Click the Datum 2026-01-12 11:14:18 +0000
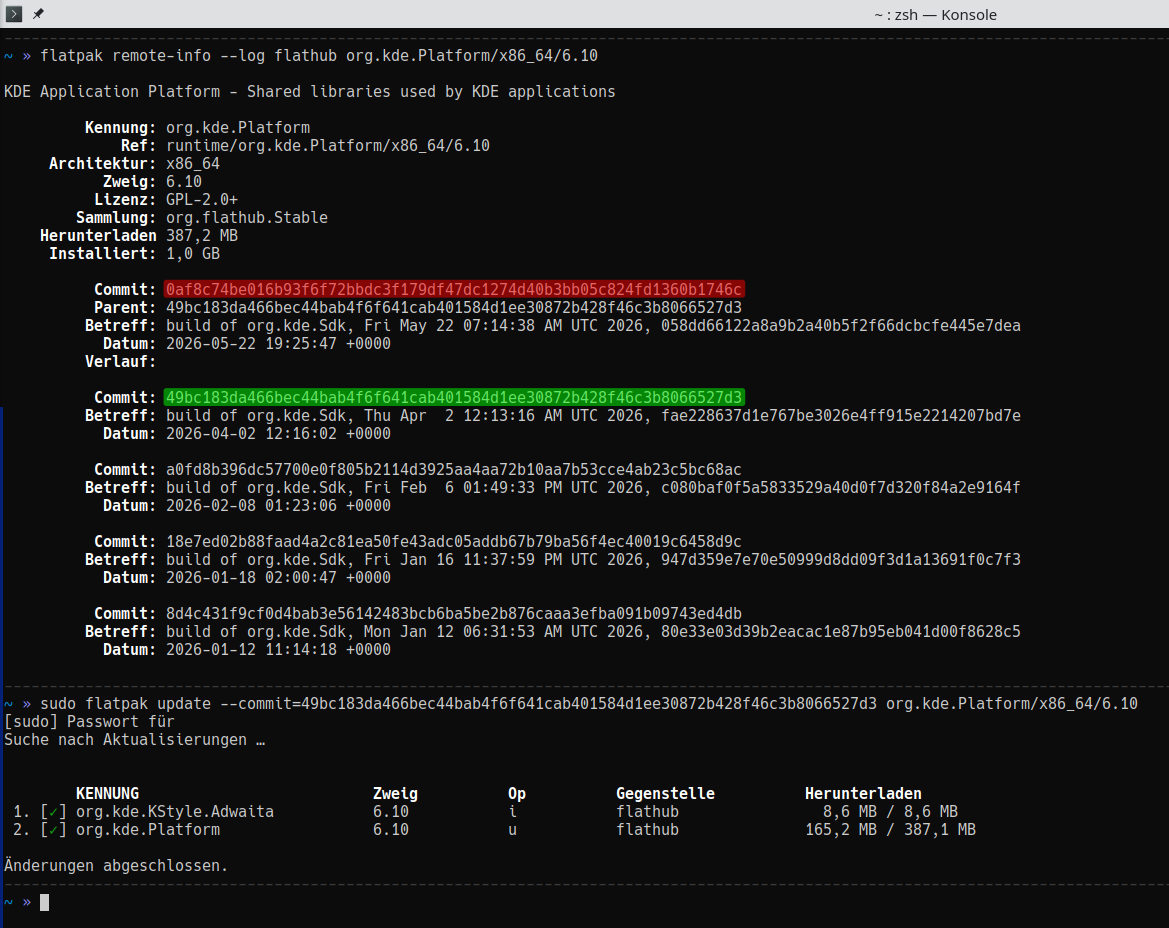The width and height of the screenshot is (1169, 928). pos(278,650)
